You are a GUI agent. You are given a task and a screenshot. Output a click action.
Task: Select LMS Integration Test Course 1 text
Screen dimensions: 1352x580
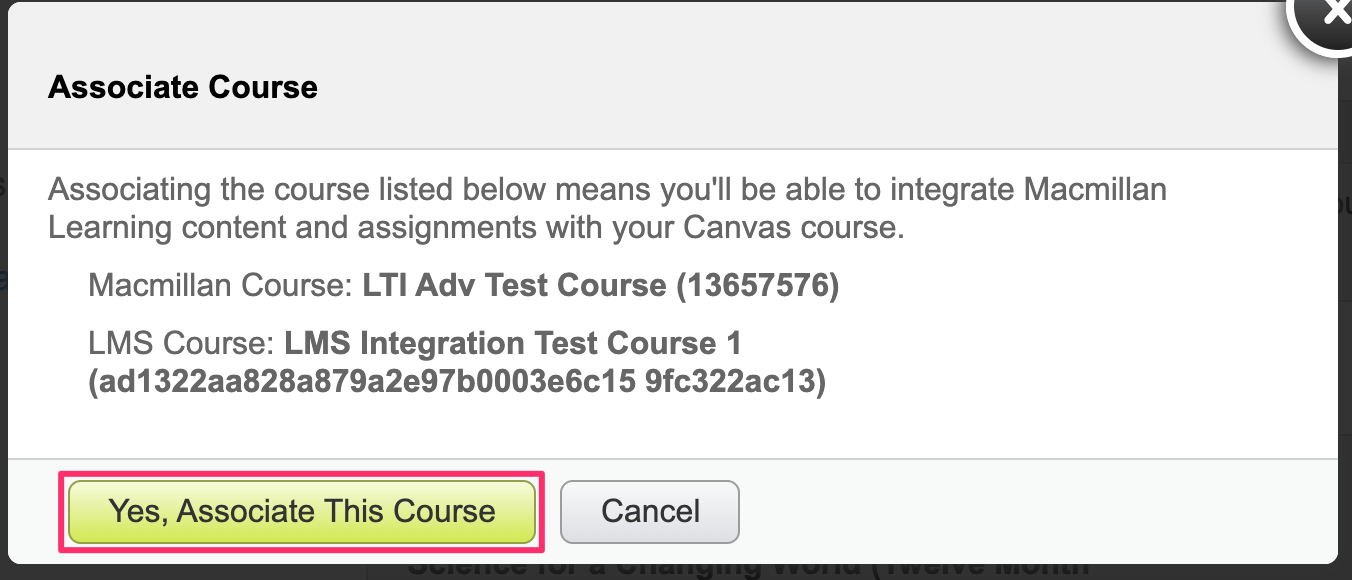coord(511,343)
